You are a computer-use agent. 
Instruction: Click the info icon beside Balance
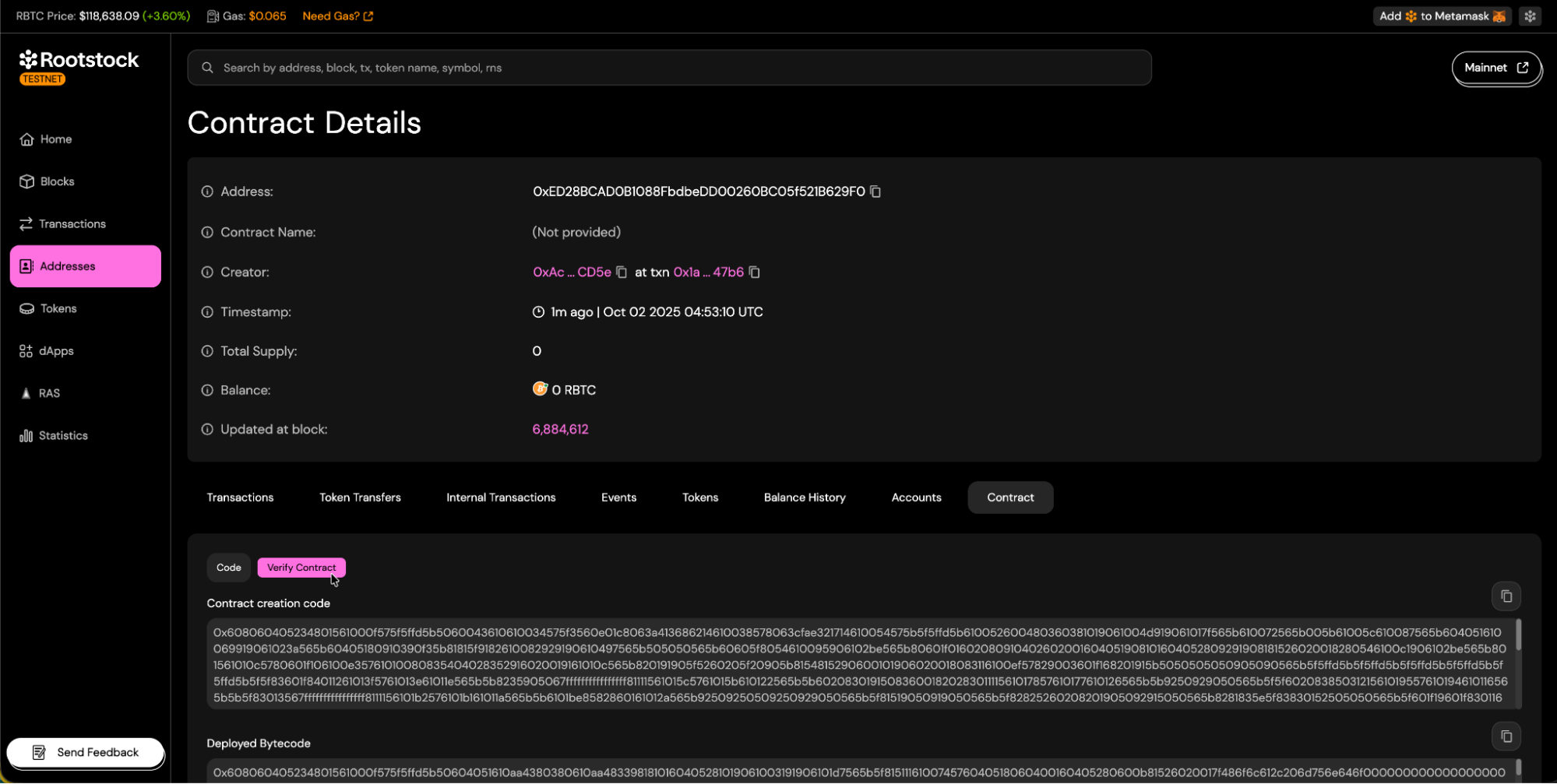tap(207, 391)
